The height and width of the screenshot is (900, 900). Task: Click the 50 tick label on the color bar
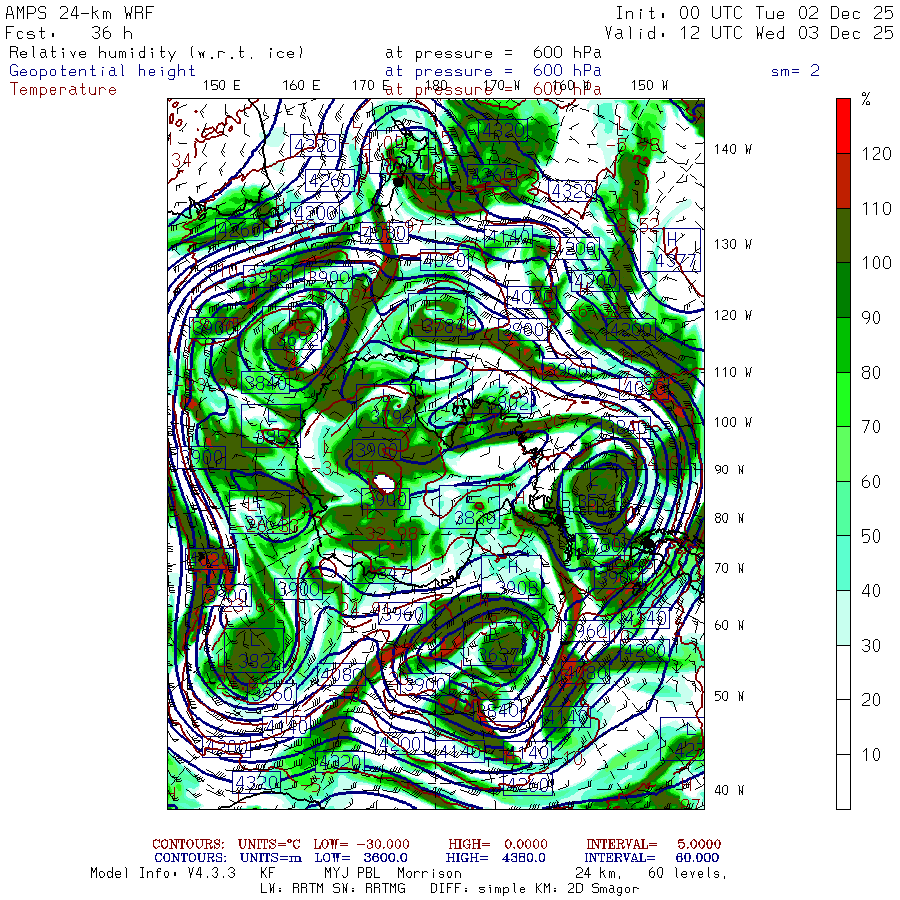pyautogui.click(x=871, y=536)
